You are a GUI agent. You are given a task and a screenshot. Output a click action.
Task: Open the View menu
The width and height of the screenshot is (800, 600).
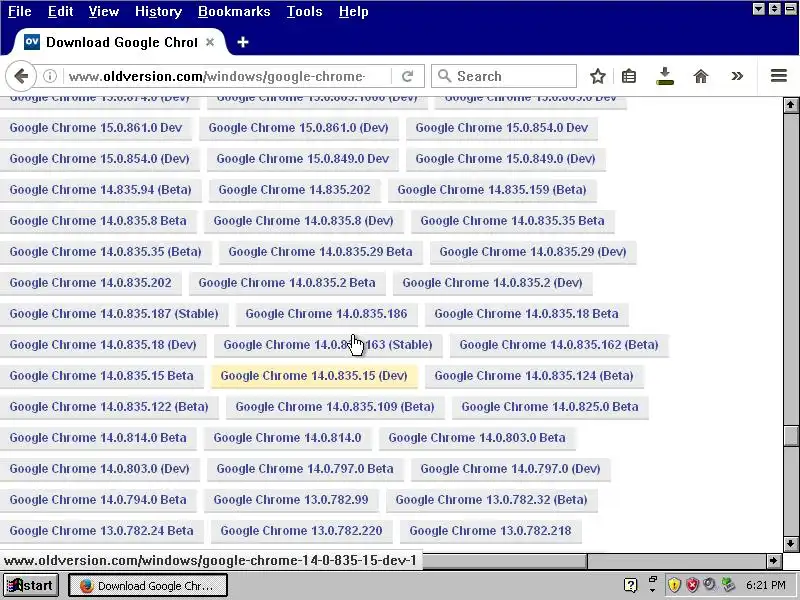point(104,11)
